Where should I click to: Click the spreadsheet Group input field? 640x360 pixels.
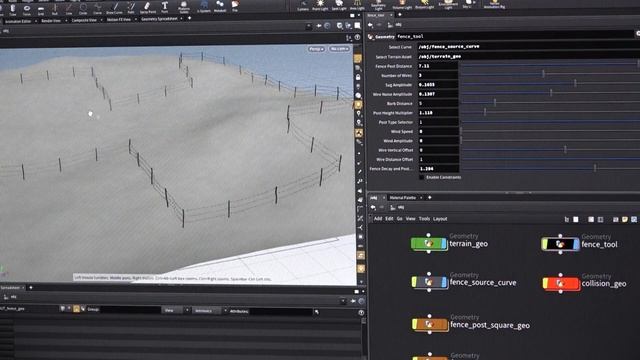click(x=130, y=310)
